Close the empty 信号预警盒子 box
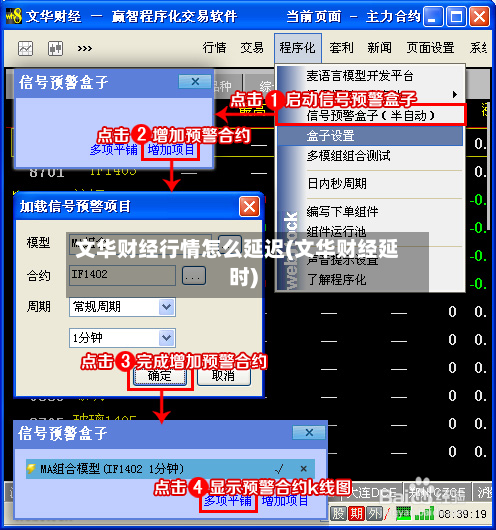 pyautogui.click(x=195, y=82)
